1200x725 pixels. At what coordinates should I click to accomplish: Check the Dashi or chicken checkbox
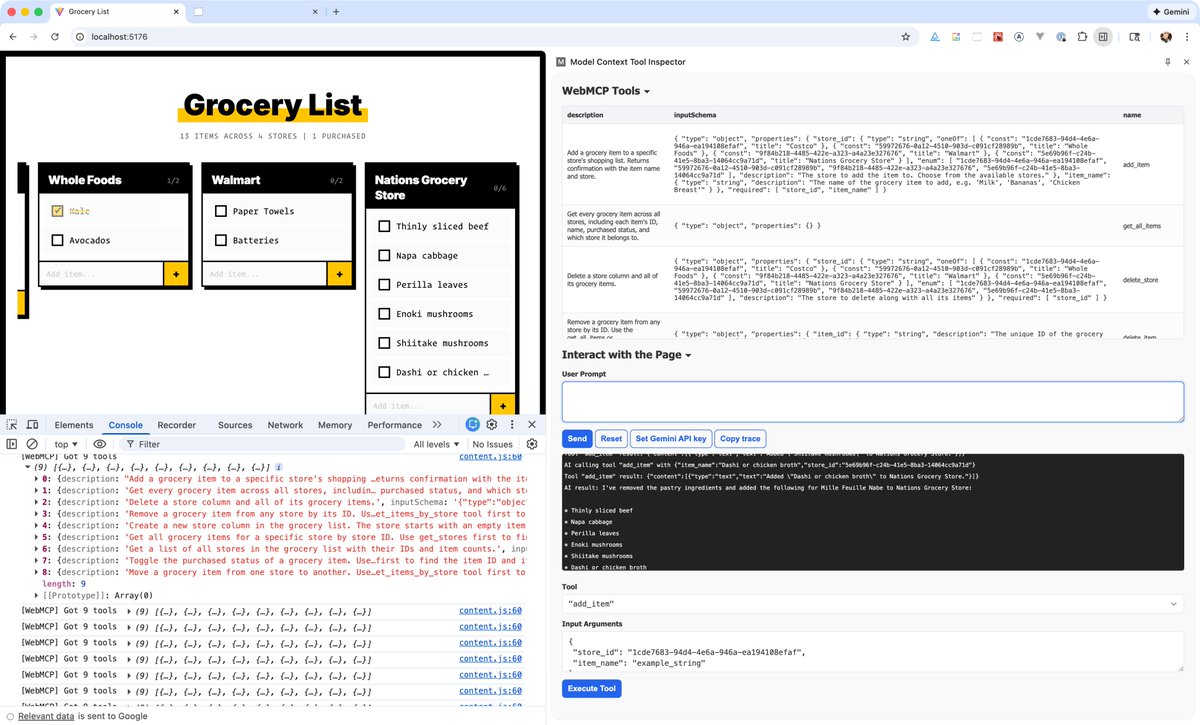coord(384,372)
